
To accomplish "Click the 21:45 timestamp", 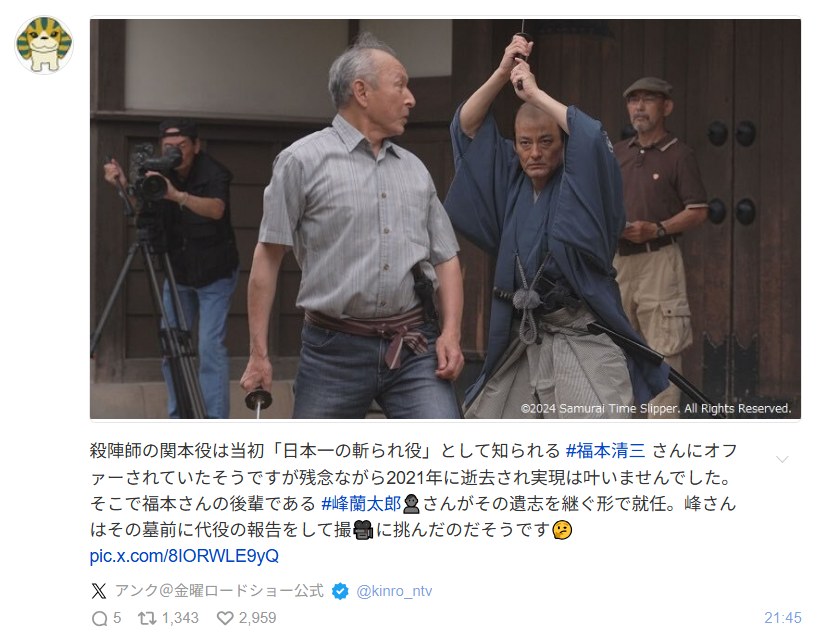I will (783, 619).
